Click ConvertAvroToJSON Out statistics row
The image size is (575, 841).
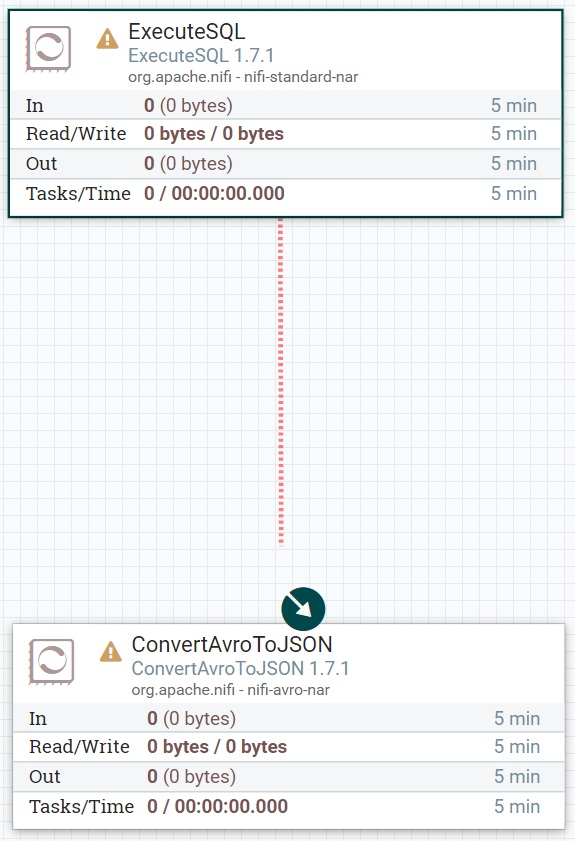289,777
